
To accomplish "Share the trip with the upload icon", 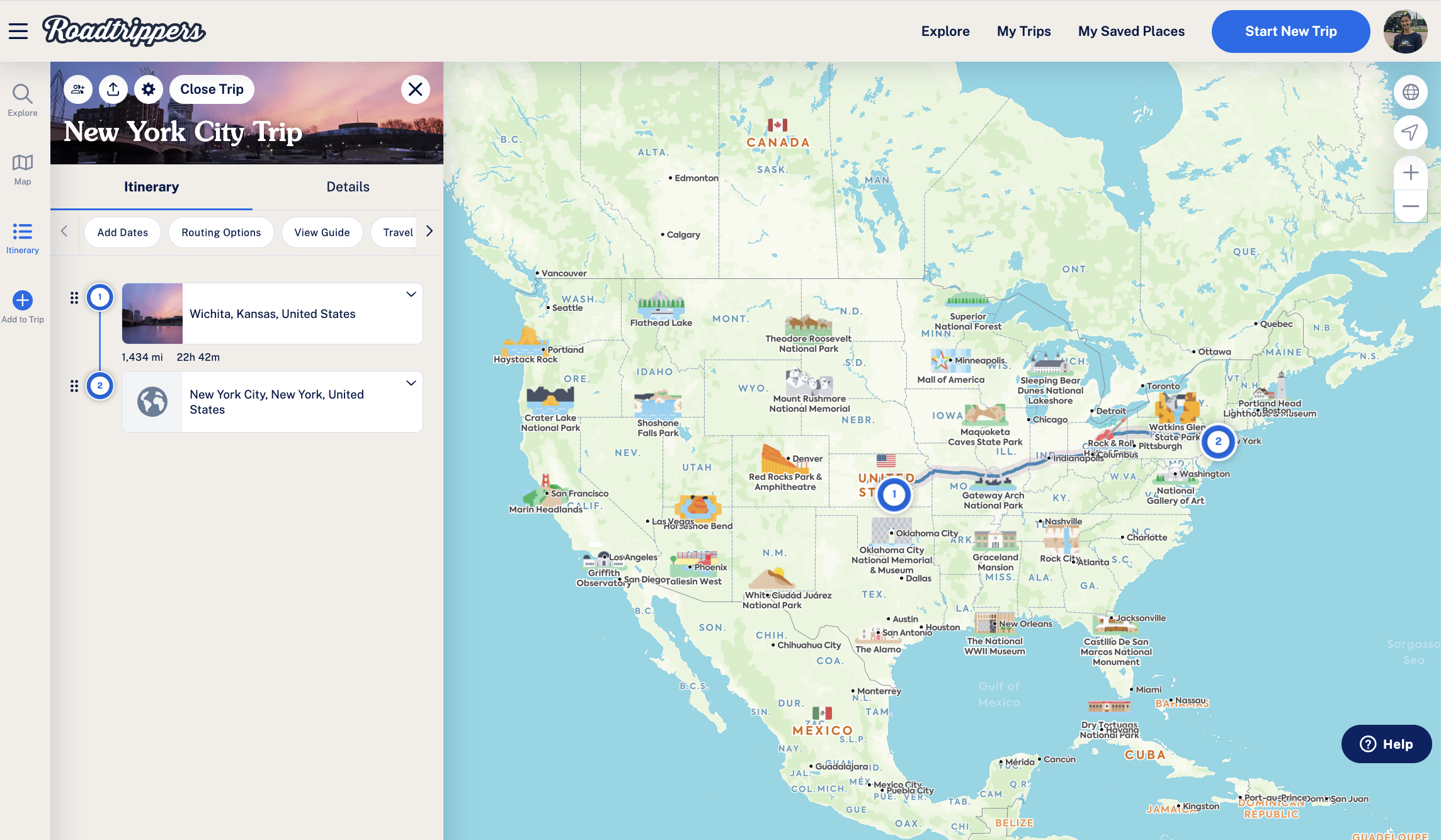I will click(x=113, y=89).
